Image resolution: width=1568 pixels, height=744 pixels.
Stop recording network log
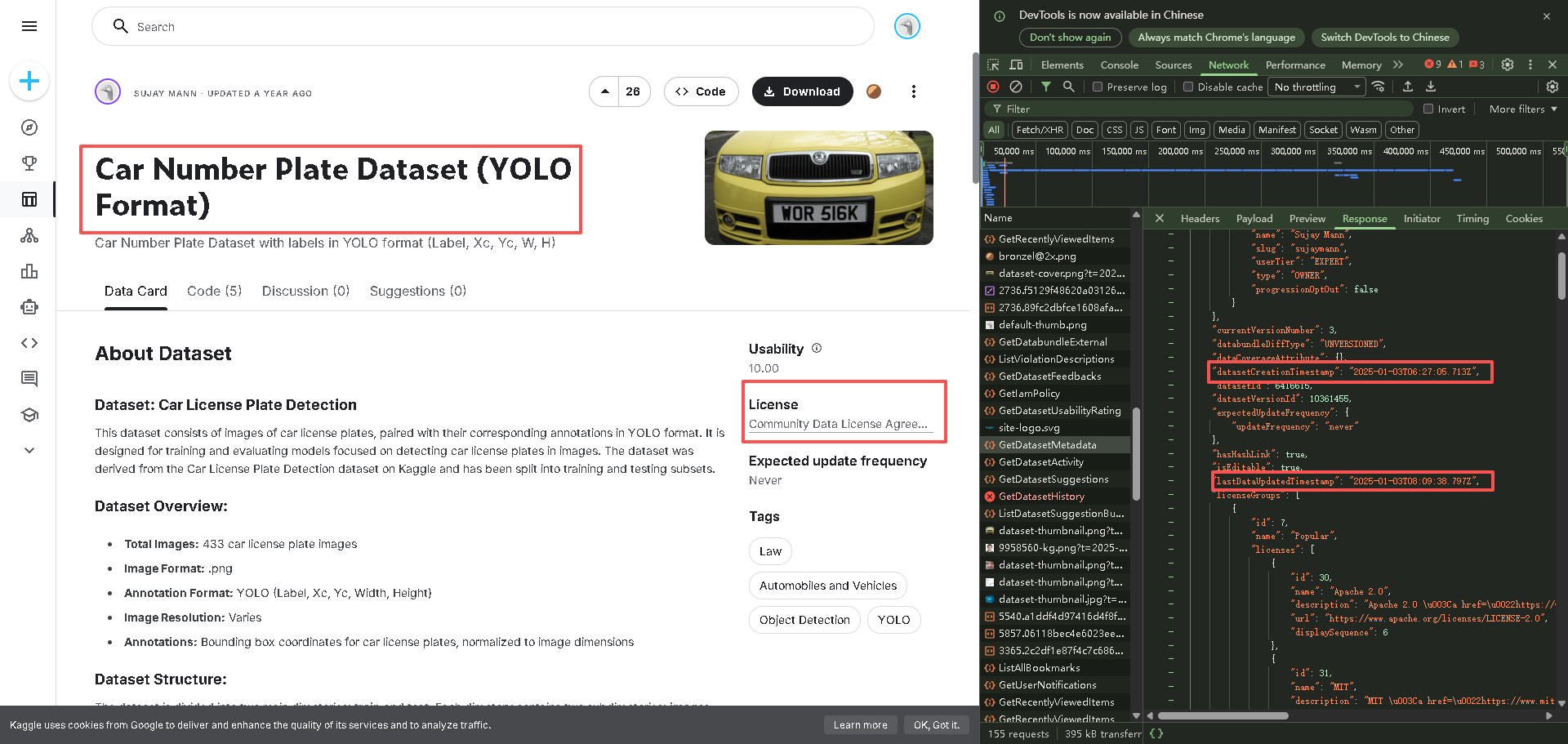click(993, 87)
